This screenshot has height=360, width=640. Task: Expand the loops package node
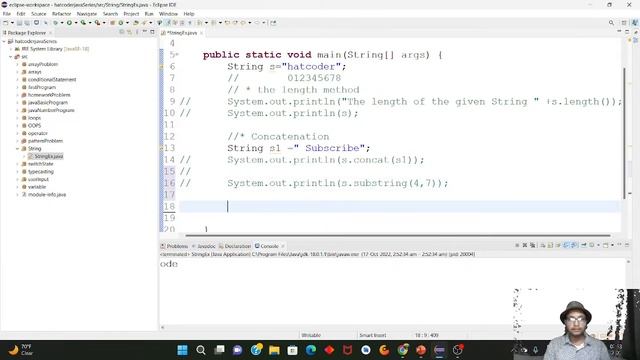point(18,118)
